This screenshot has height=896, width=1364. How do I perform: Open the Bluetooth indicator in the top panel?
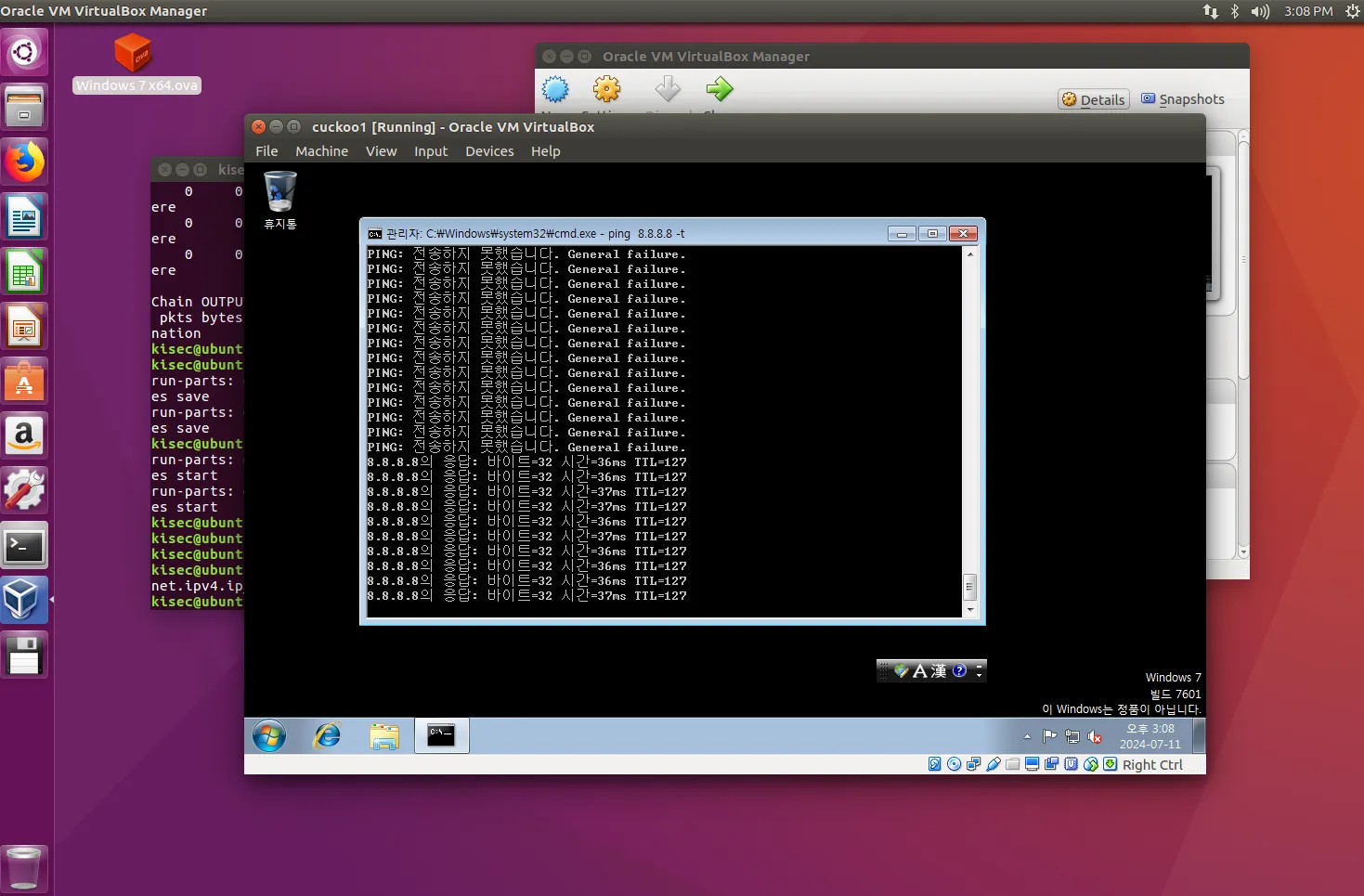[x=1235, y=11]
